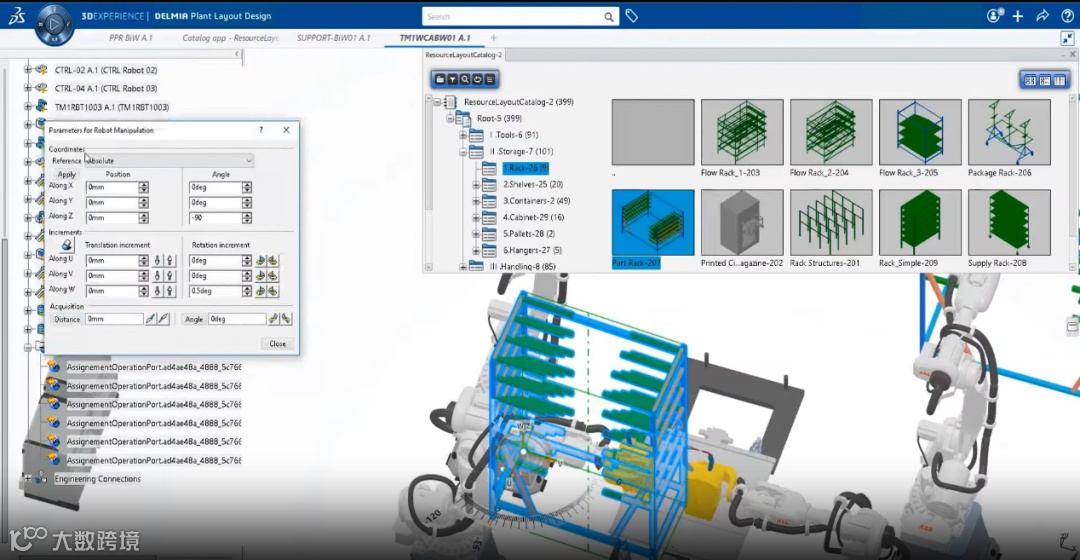Select the TM1WCABW01 A.1 tab
Image resolution: width=1080 pixels, height=560 pixels.
point(435,38)
